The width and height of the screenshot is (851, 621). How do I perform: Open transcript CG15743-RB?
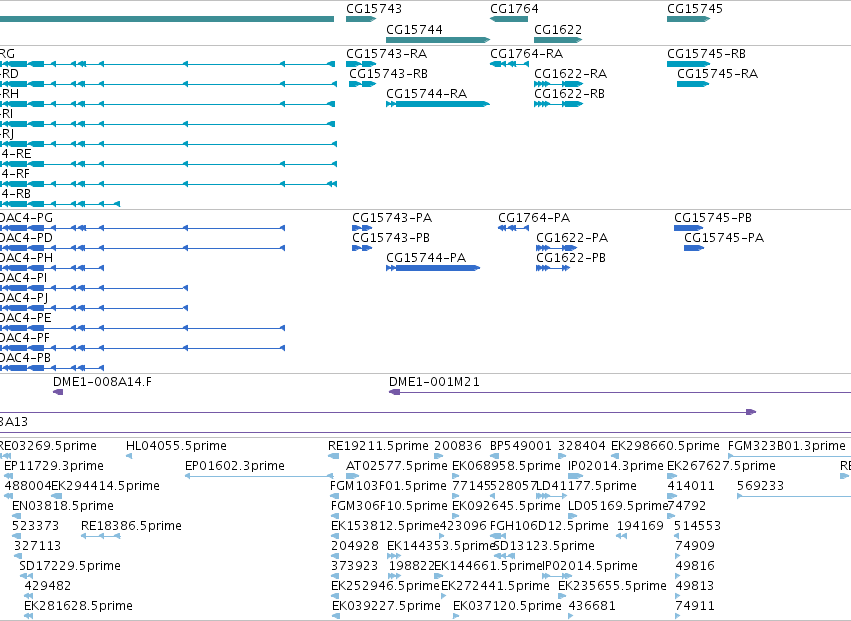click(388, 74)
